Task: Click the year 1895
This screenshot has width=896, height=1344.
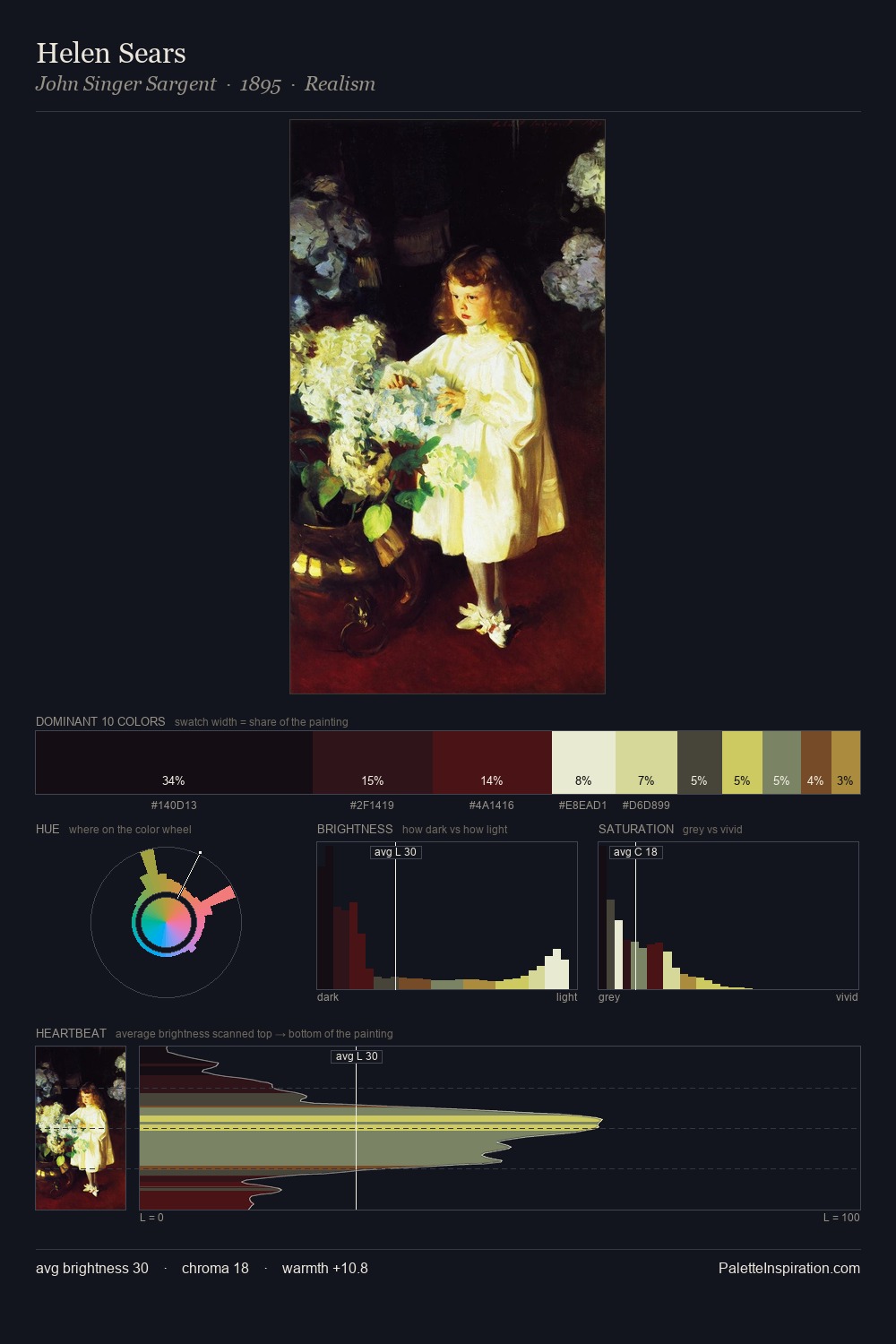Action: pos(261,84)
